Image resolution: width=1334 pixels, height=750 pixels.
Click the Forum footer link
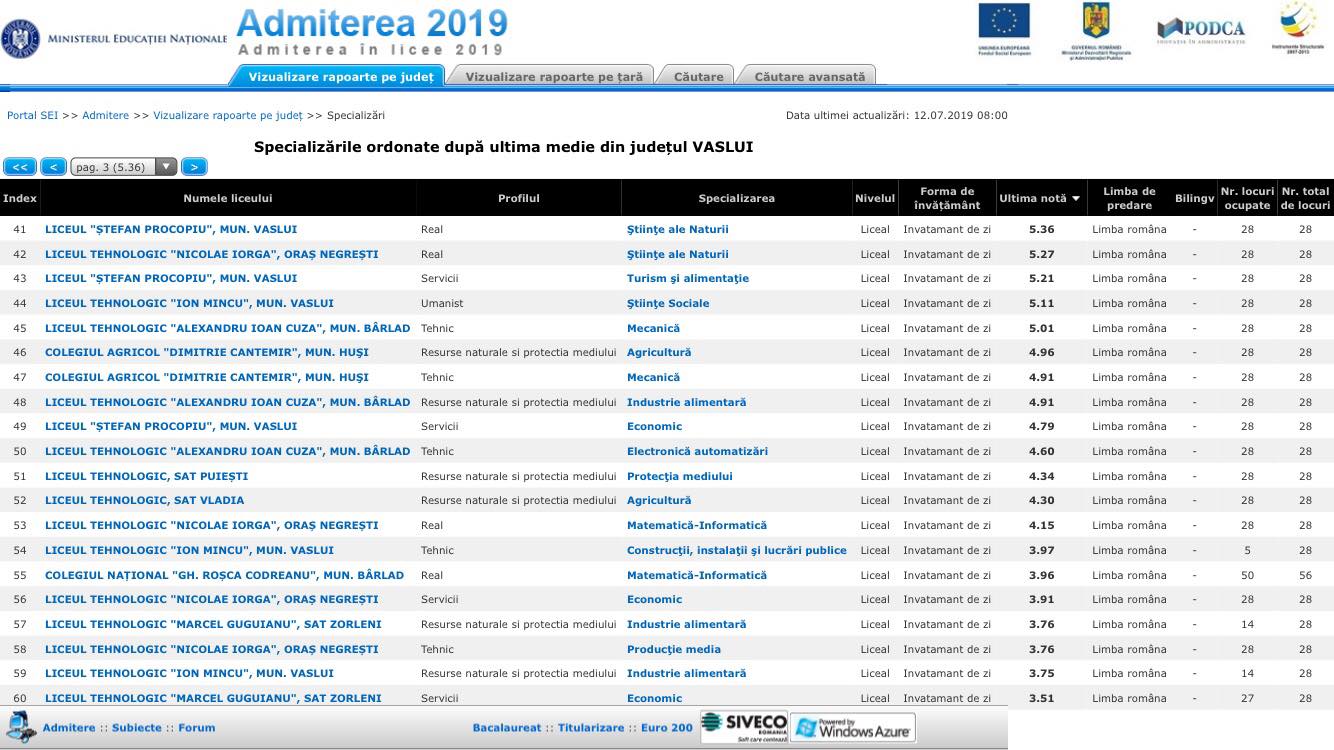coord(197,728)
